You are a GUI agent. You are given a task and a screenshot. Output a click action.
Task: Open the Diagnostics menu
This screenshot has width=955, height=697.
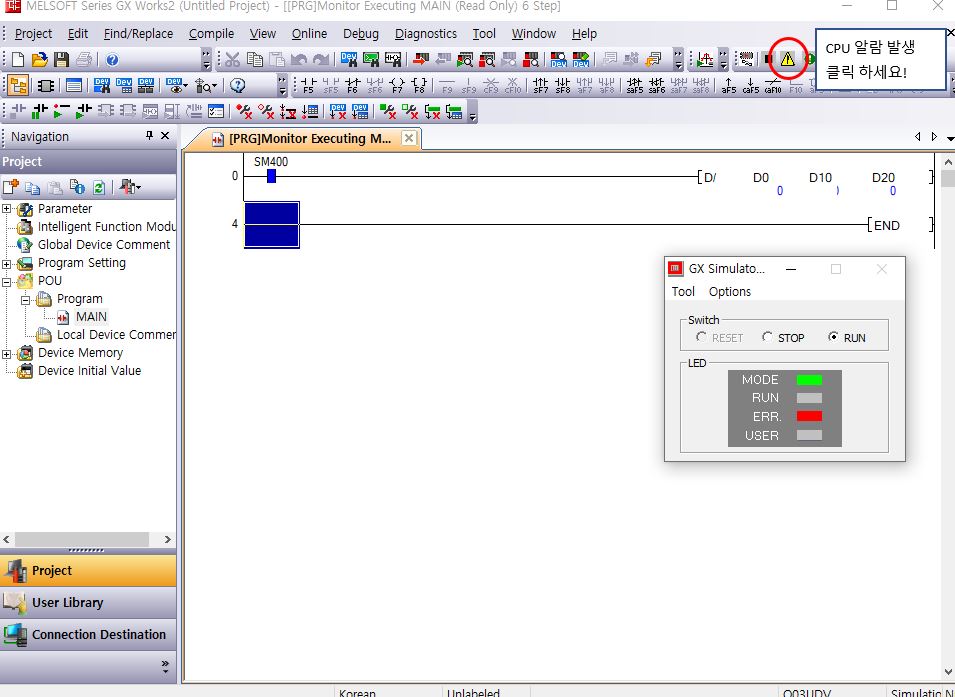pyautogui.click(x=426, y=34)
